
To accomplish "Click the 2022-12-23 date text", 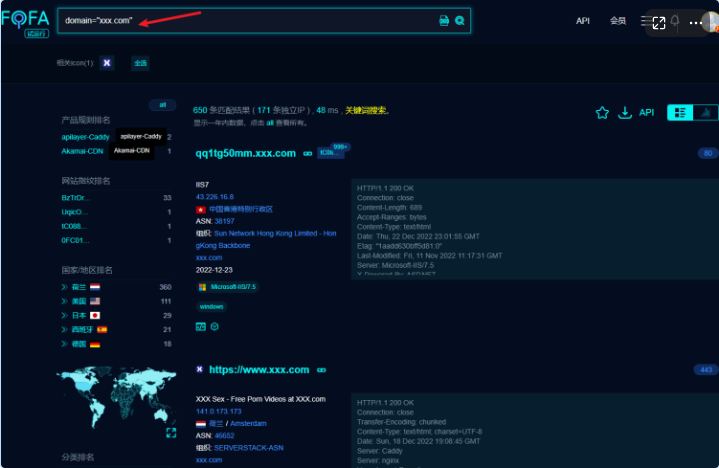I will 214,270.
